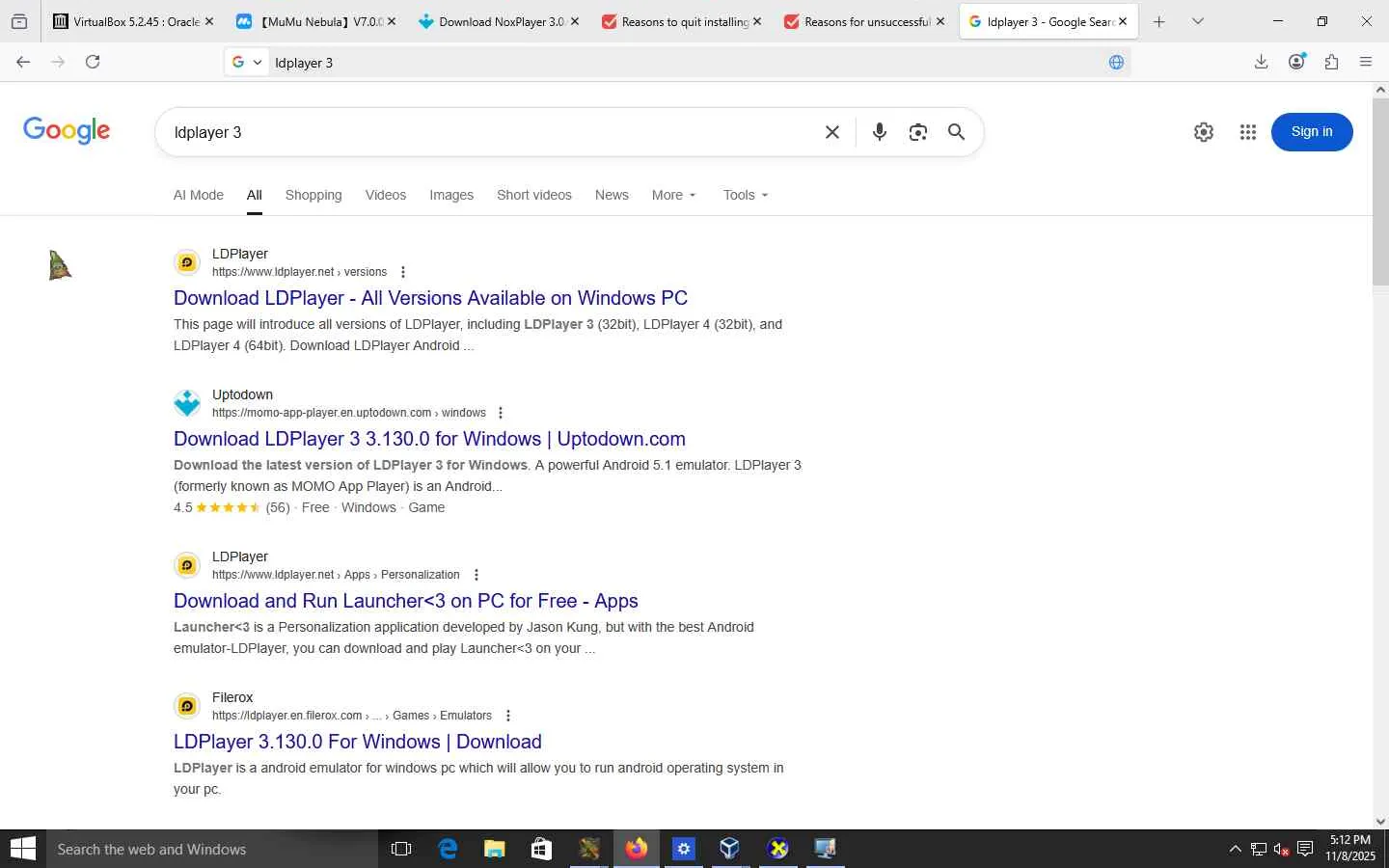Open LDPlayer 3.130.0 For Windows Download link

pos(358,742)
